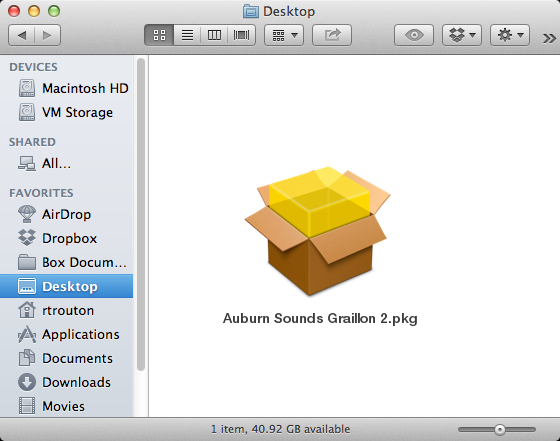Click the rtrouton house icon
The height and width of the screenshot is (441, 560).
coord(27,310)
